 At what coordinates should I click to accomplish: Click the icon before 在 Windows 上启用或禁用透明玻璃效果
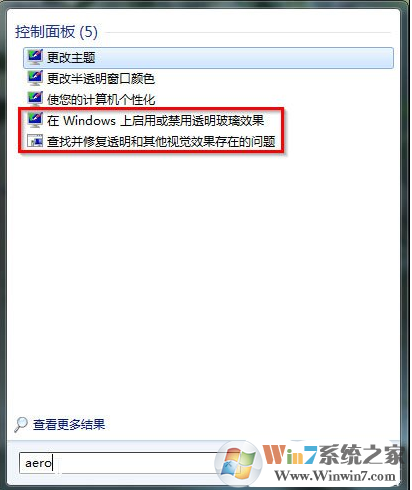pos(35,120)
